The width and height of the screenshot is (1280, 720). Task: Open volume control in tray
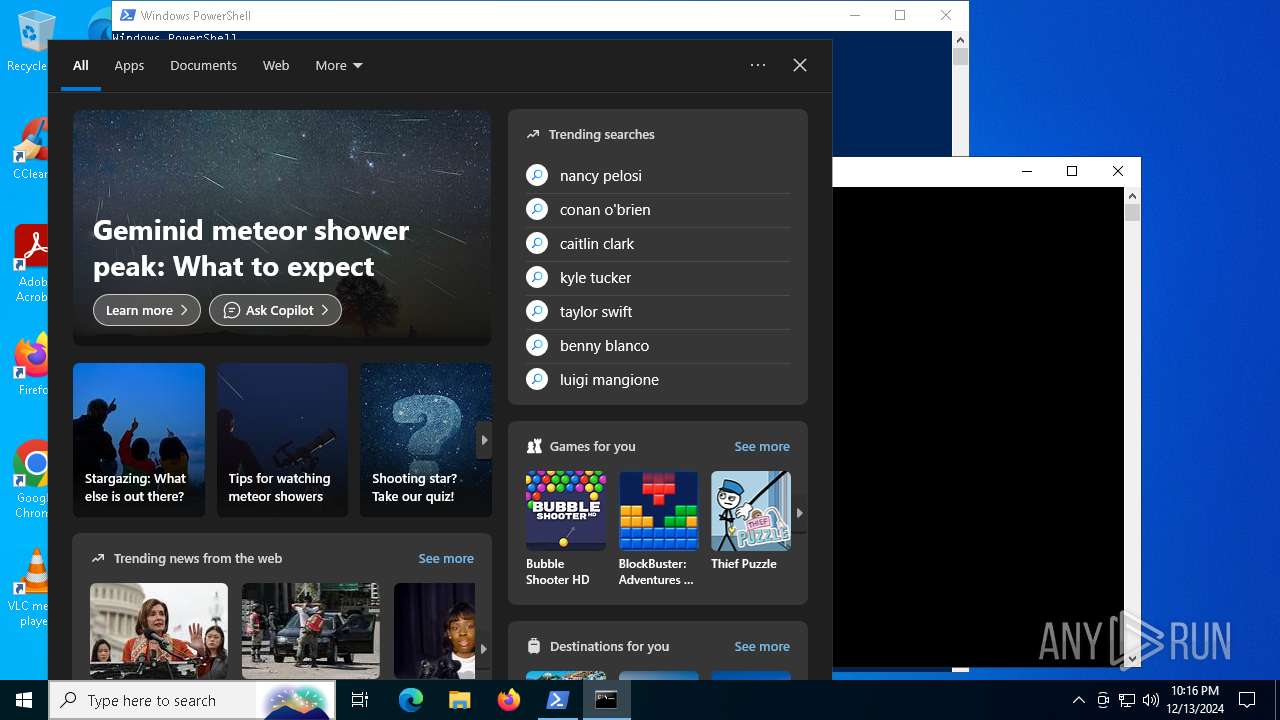pos(1151,700)
